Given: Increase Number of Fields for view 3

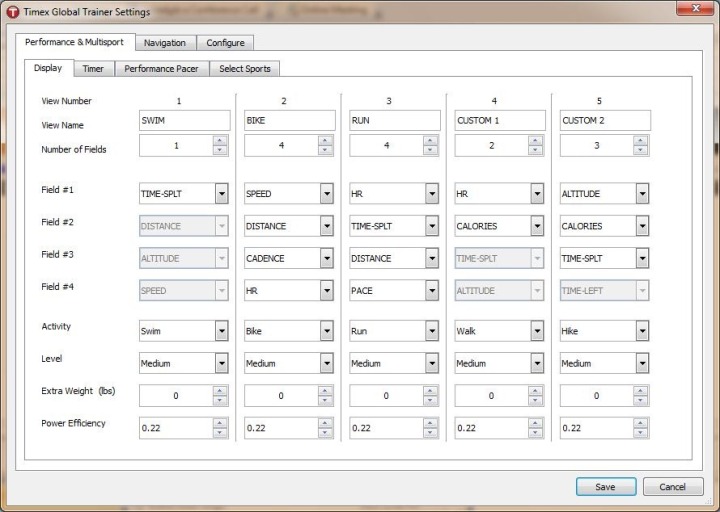Looking at the screenshot, I should point(430,141).
